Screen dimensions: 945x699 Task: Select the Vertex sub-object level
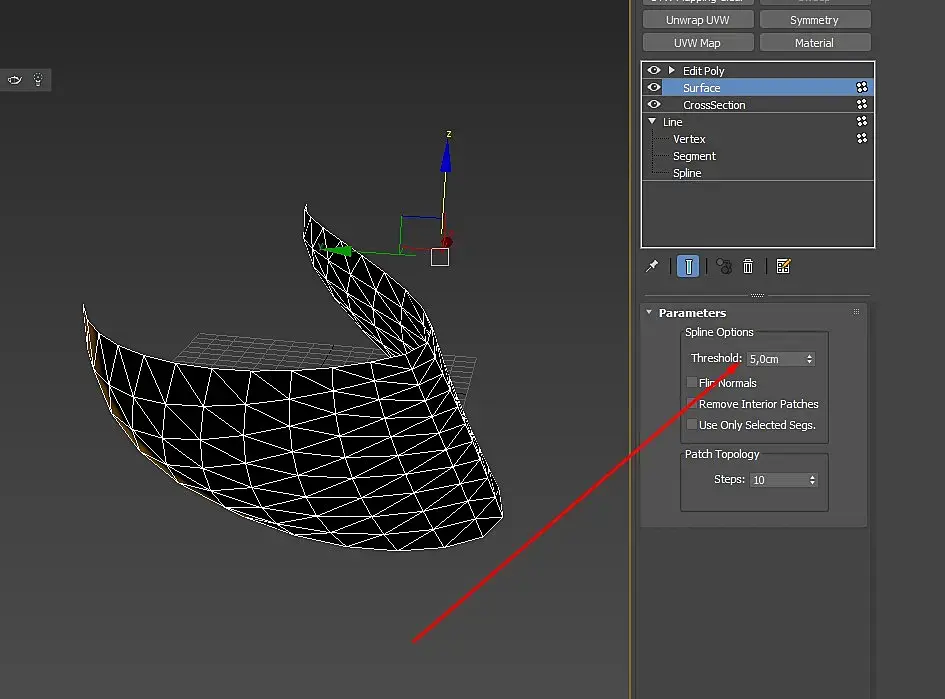coord(689,139)
